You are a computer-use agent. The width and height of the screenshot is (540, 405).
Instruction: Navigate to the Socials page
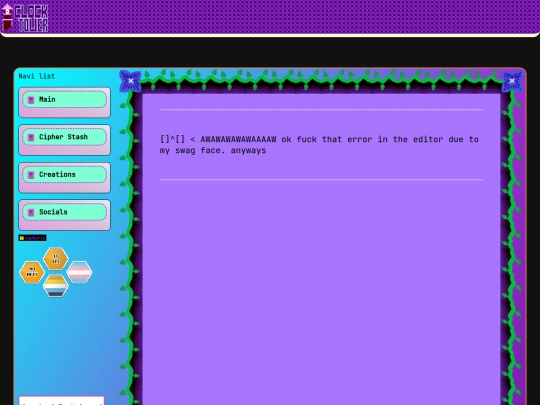click(x=64, y=212)
